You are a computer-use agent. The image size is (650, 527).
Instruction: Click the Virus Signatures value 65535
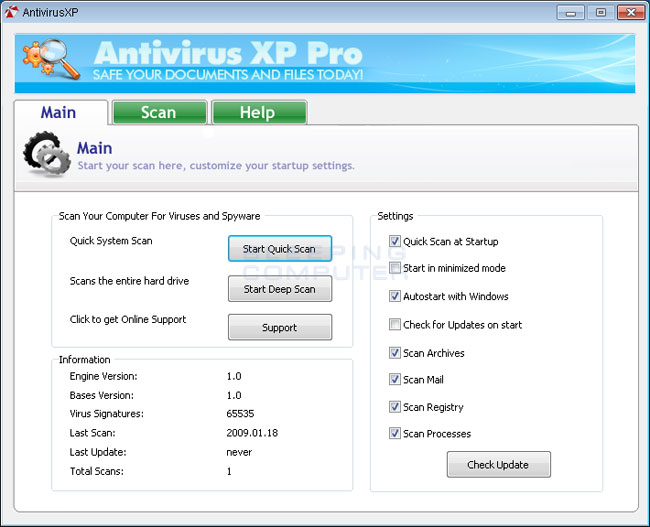[240, 414]
